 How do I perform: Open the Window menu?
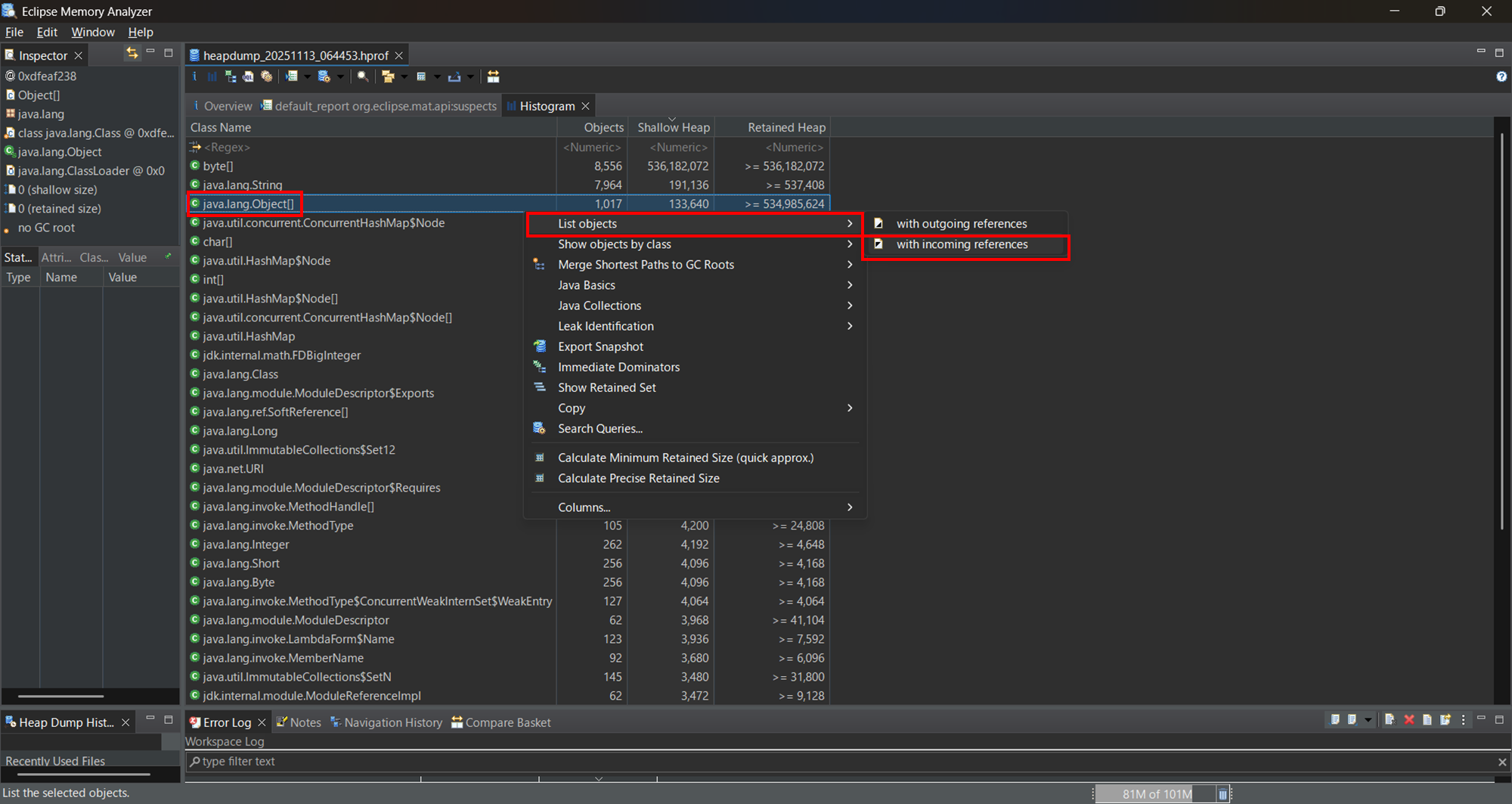(x=92, y=32)
